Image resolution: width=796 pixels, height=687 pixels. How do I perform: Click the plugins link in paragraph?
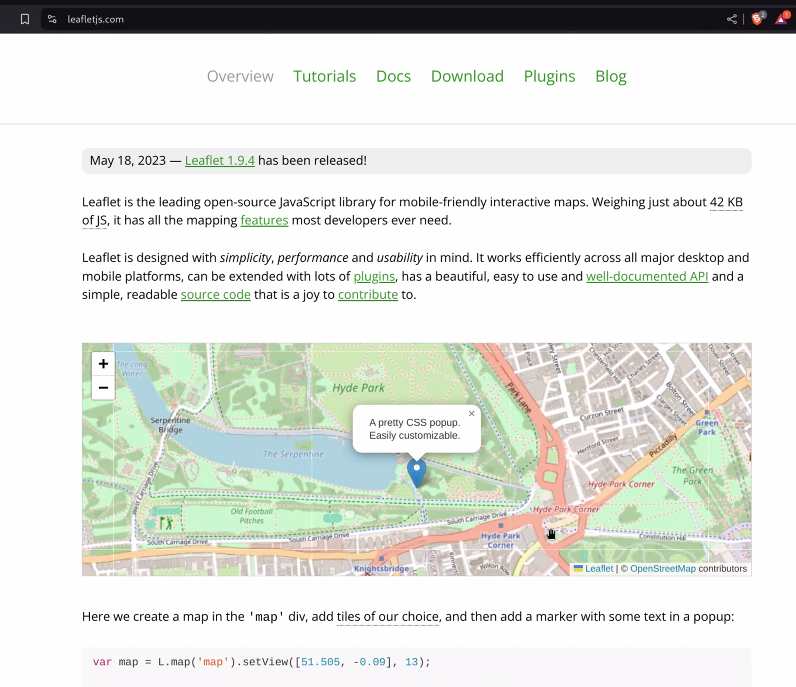[374, 276]
